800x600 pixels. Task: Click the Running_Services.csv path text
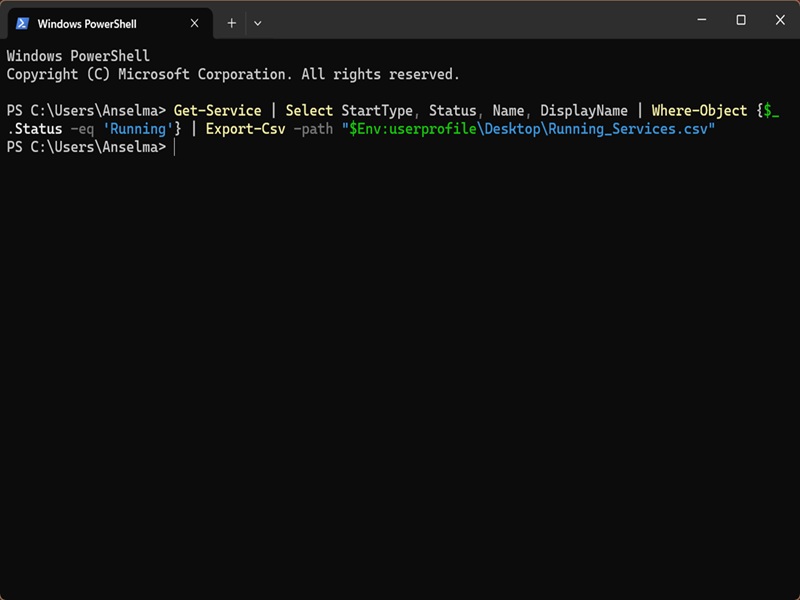[628, 129]
